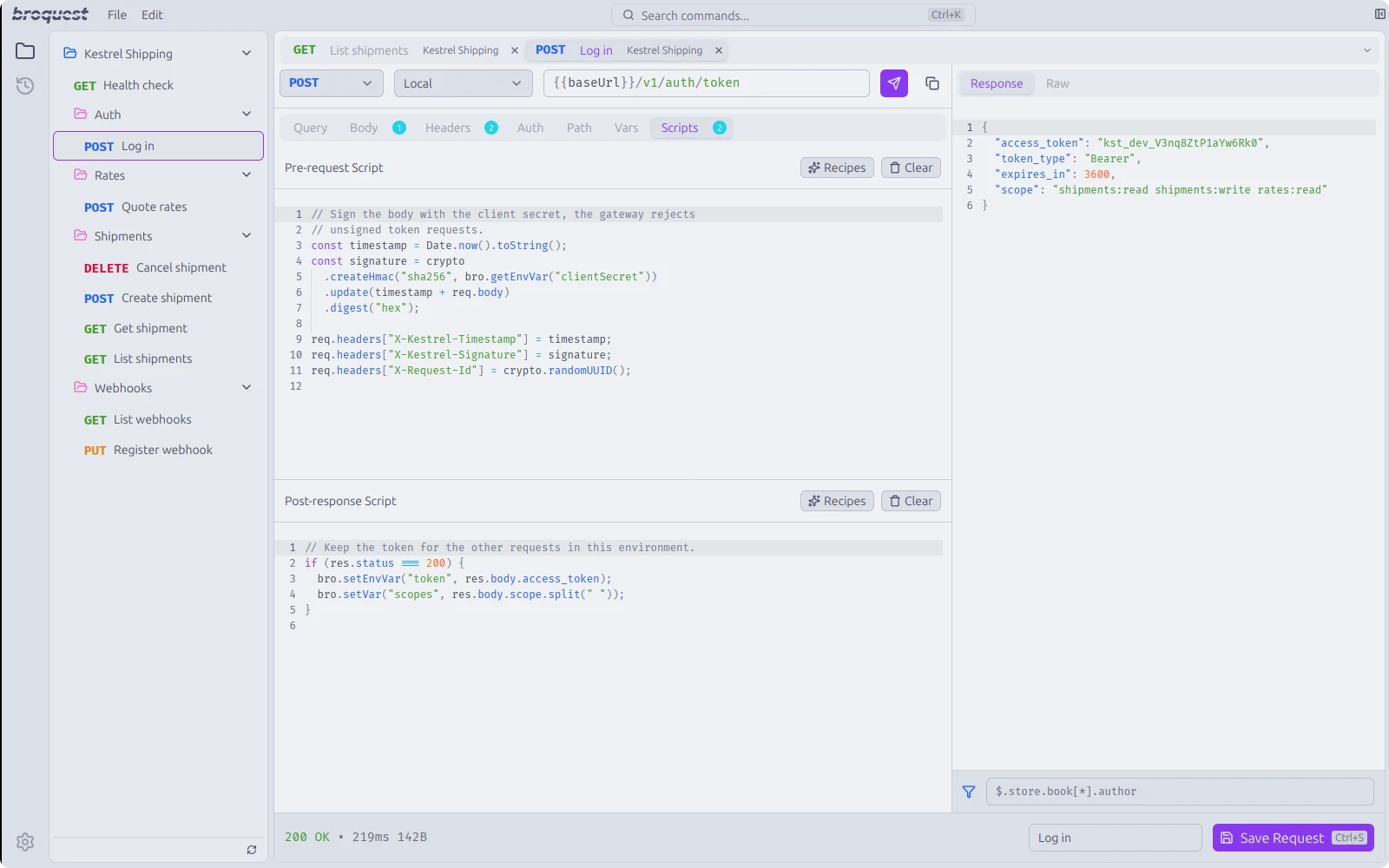This screenshot has height=868, width=1389.
Task: Open the tab overflow chevron
Action: click(1367, 50)
